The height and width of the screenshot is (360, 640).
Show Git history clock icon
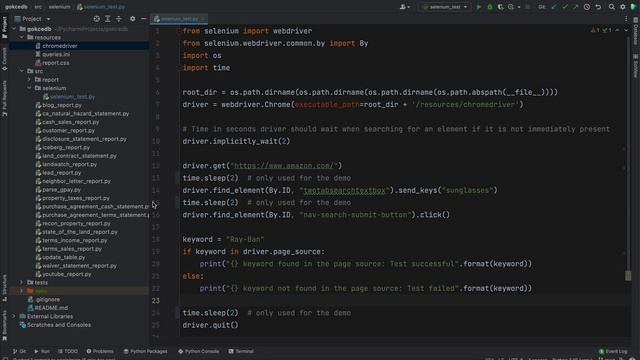tap(587, 7)
